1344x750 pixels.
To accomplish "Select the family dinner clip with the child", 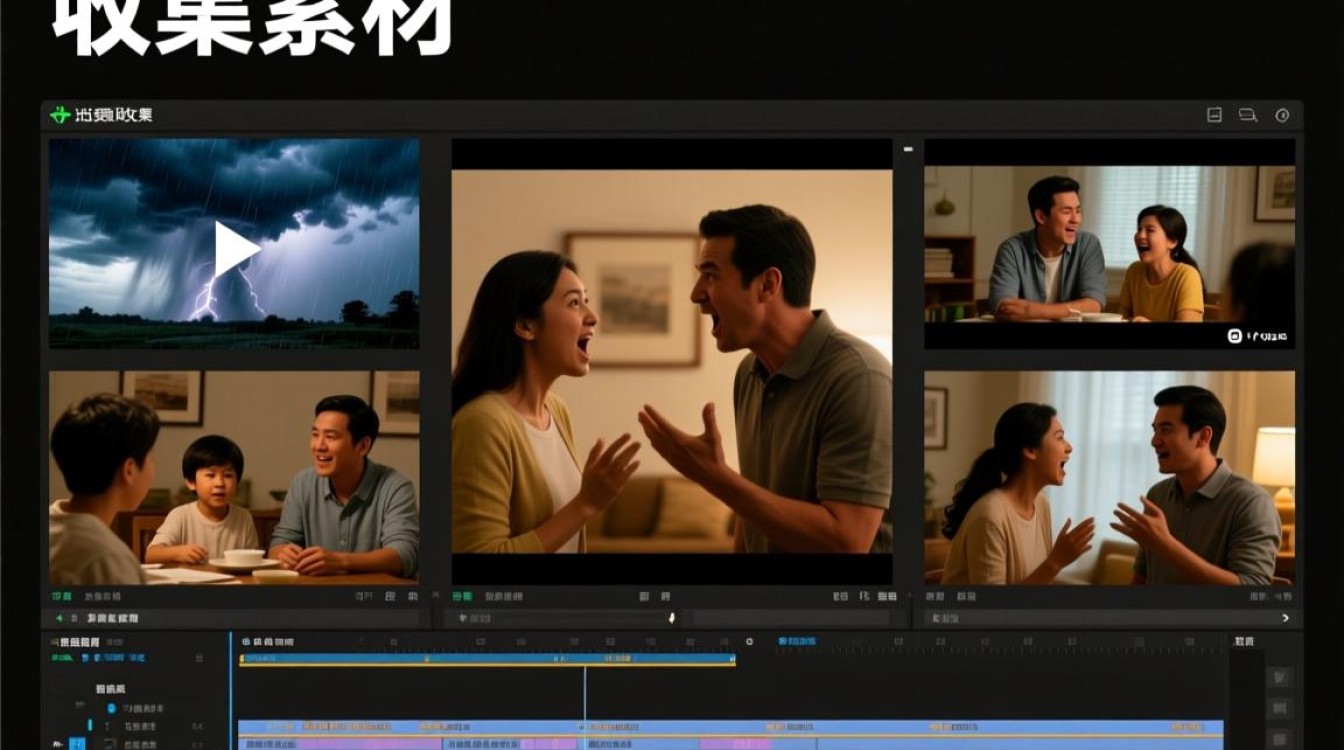I will [x=234, y=477].
